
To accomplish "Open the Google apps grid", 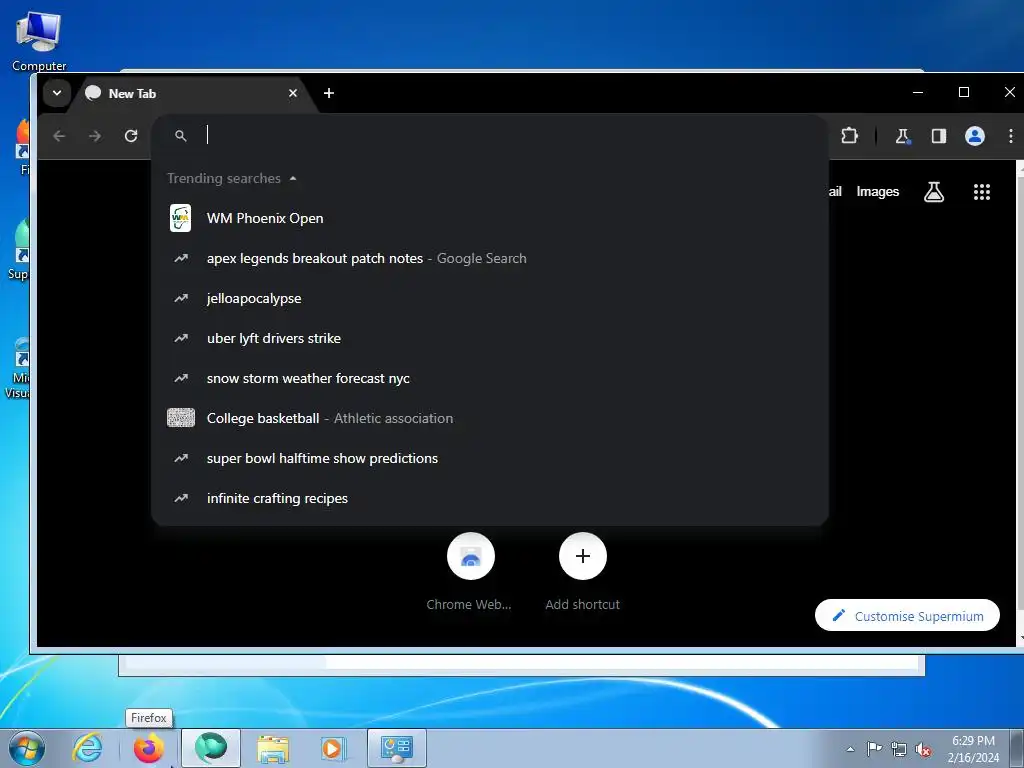I will (982, 191).
